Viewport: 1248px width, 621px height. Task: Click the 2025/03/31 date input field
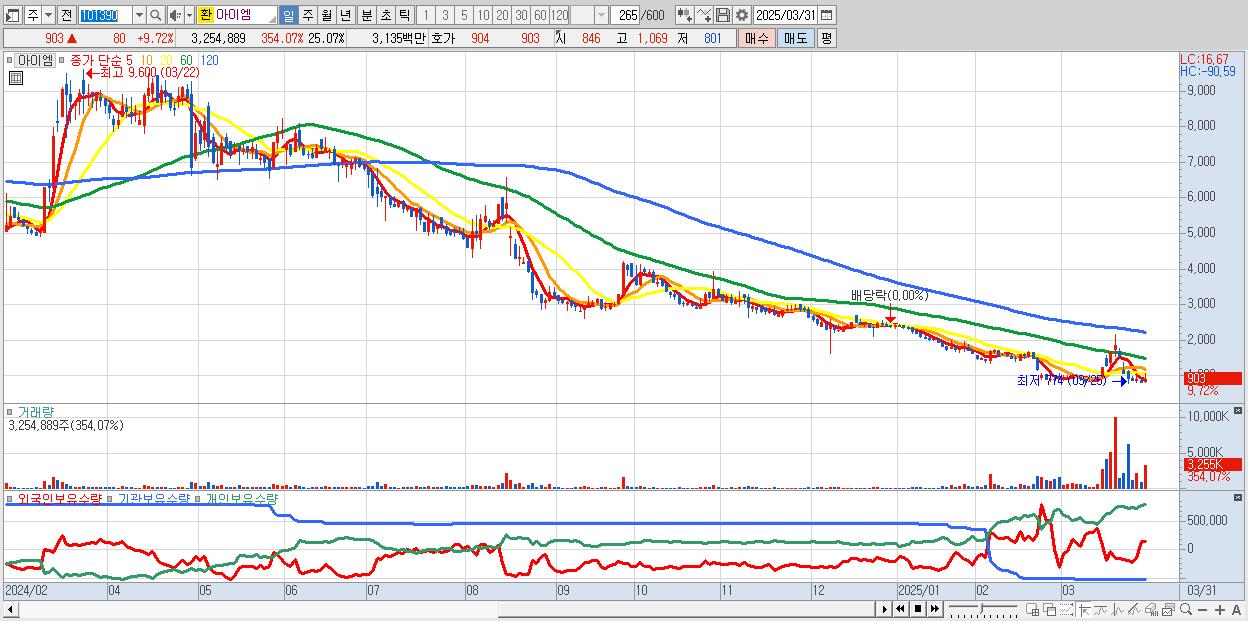786,15
